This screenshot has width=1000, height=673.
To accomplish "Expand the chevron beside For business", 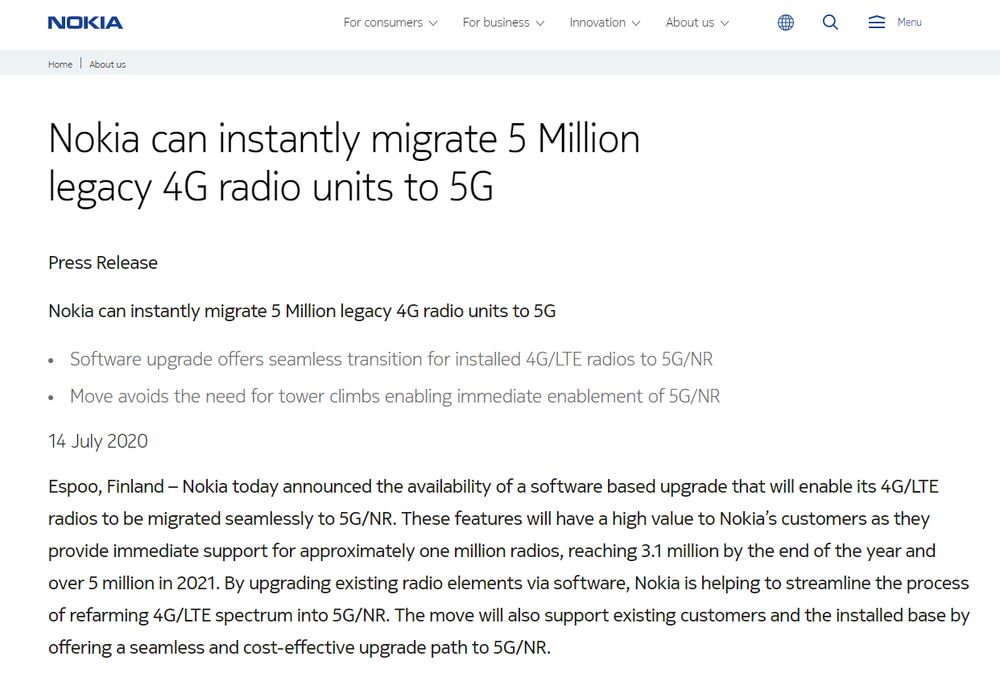I will coord(540,24).
